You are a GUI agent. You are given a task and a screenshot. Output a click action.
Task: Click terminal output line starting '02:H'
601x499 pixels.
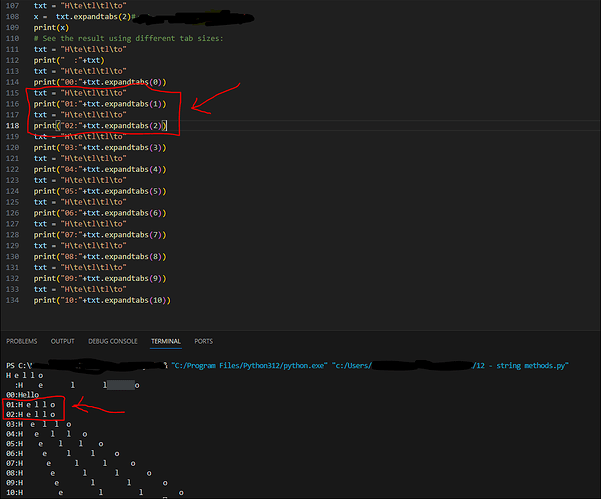click(31, 414)
